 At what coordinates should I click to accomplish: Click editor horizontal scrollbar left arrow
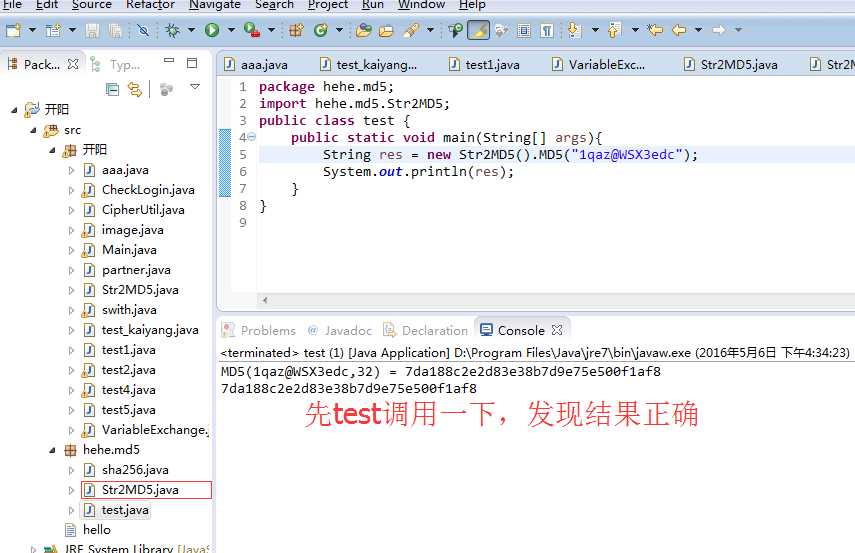click(x=264, y=300)
